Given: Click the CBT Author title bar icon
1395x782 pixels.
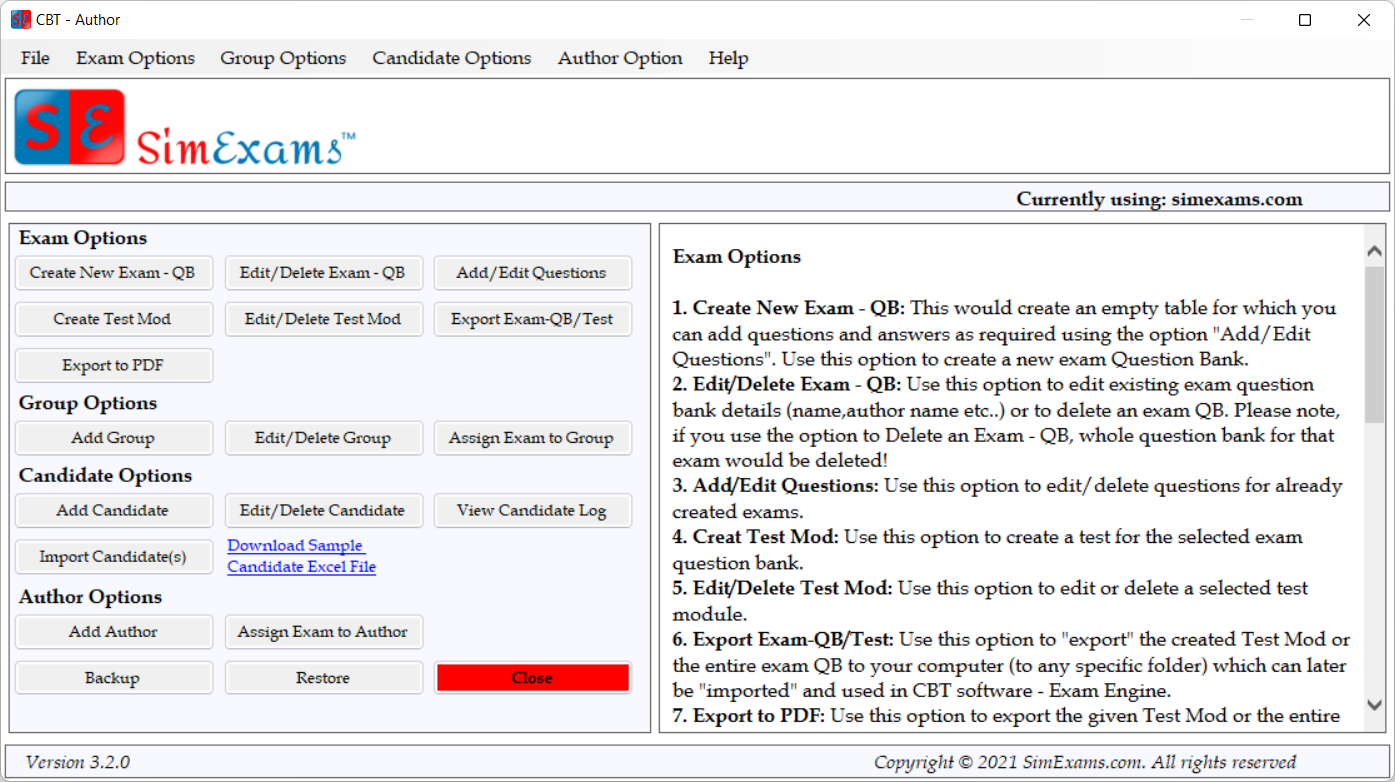Looking at the screenshot, I should pyautogui.click(x=21, y=20).
